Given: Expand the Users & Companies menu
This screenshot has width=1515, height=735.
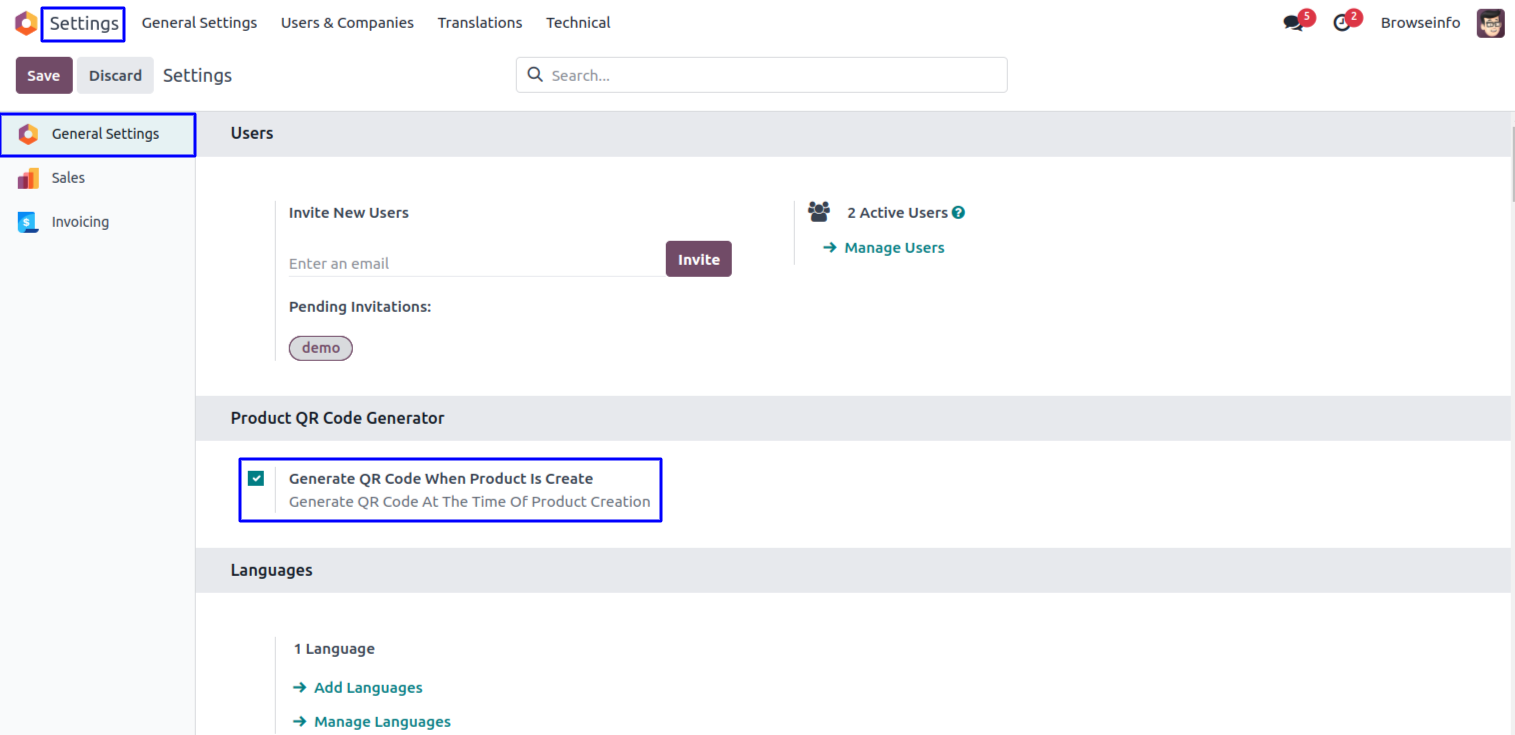Looking at the screenshot, I should pos(347,23).
